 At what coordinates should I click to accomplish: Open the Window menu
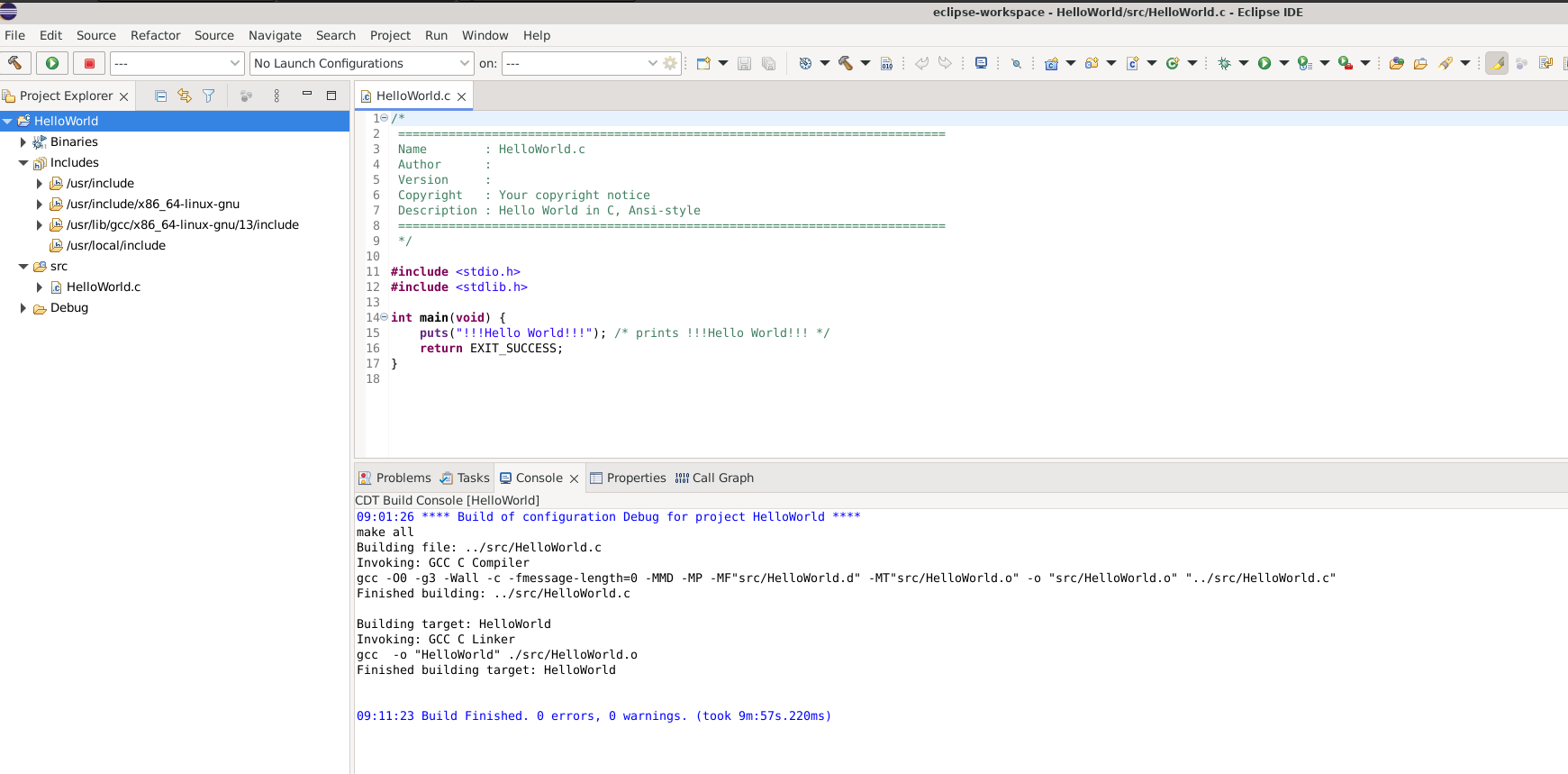(485, 35)
